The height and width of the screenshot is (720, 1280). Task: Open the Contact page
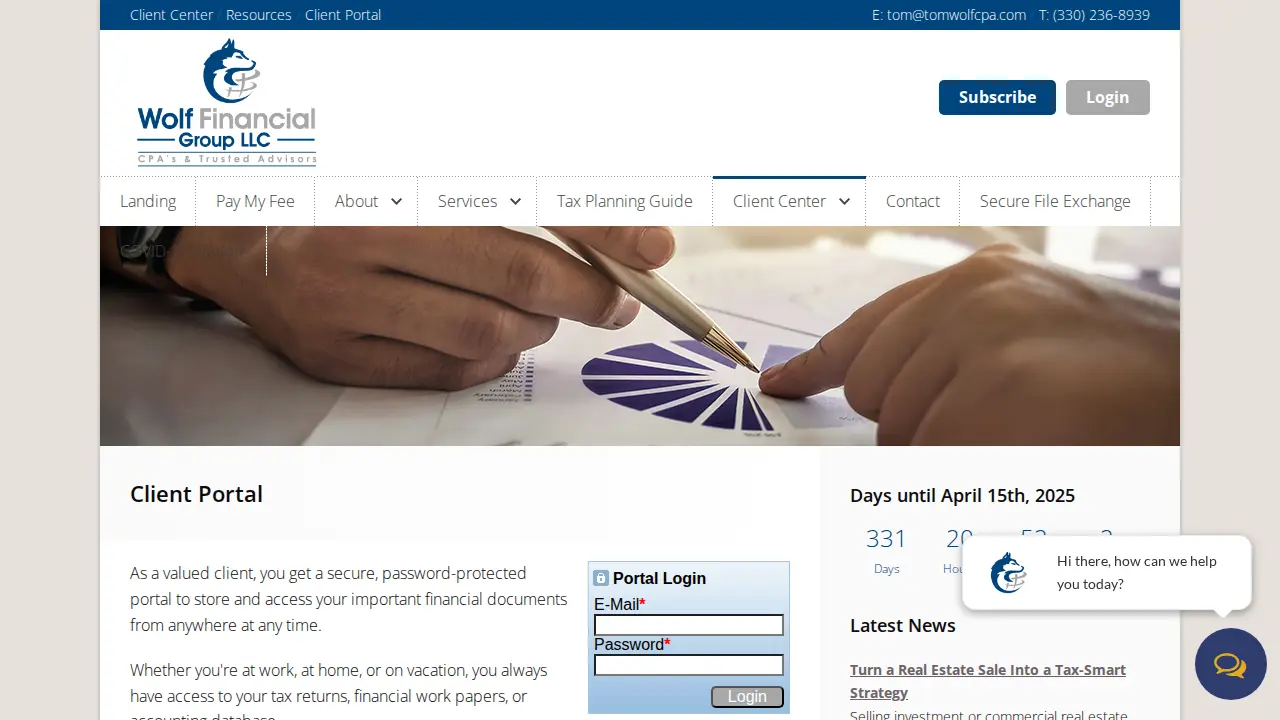pos(913,201)
